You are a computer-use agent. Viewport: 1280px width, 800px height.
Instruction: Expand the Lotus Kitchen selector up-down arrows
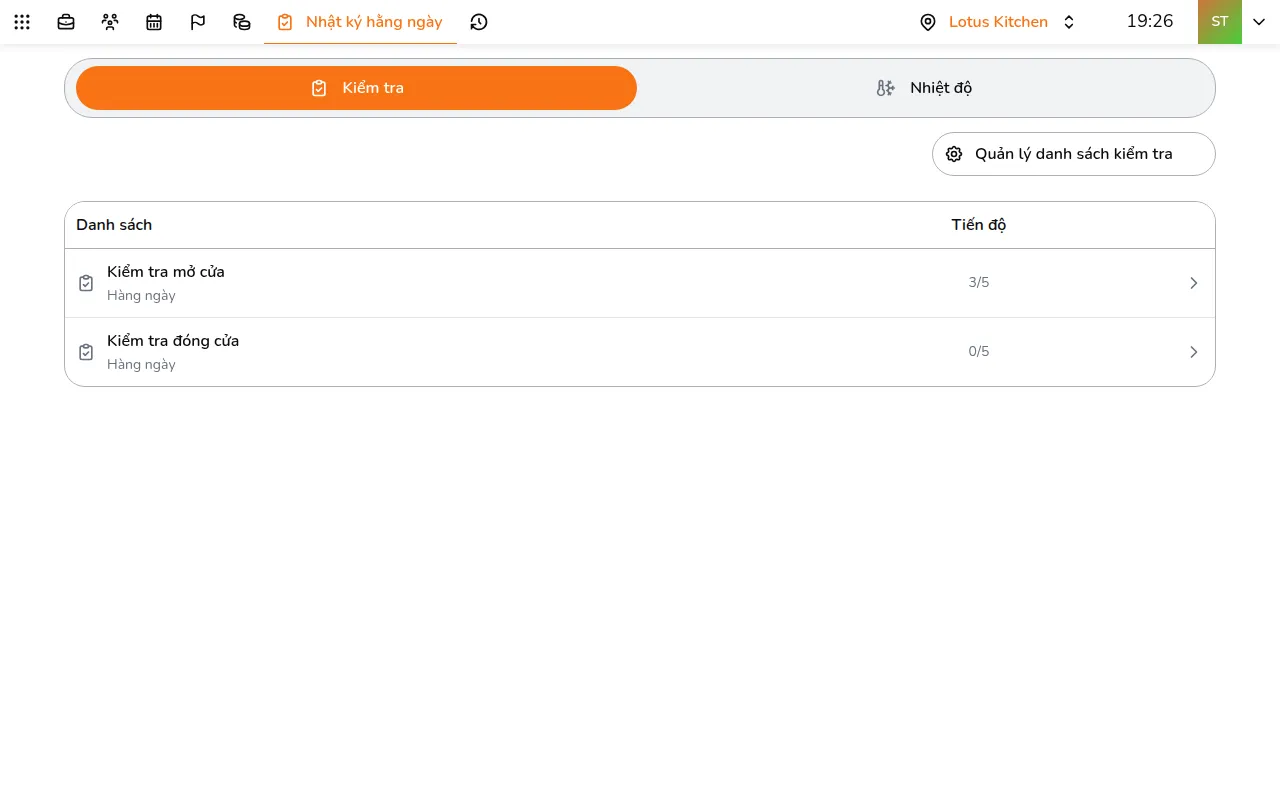pyautogui.click(x=1069, y=22)
